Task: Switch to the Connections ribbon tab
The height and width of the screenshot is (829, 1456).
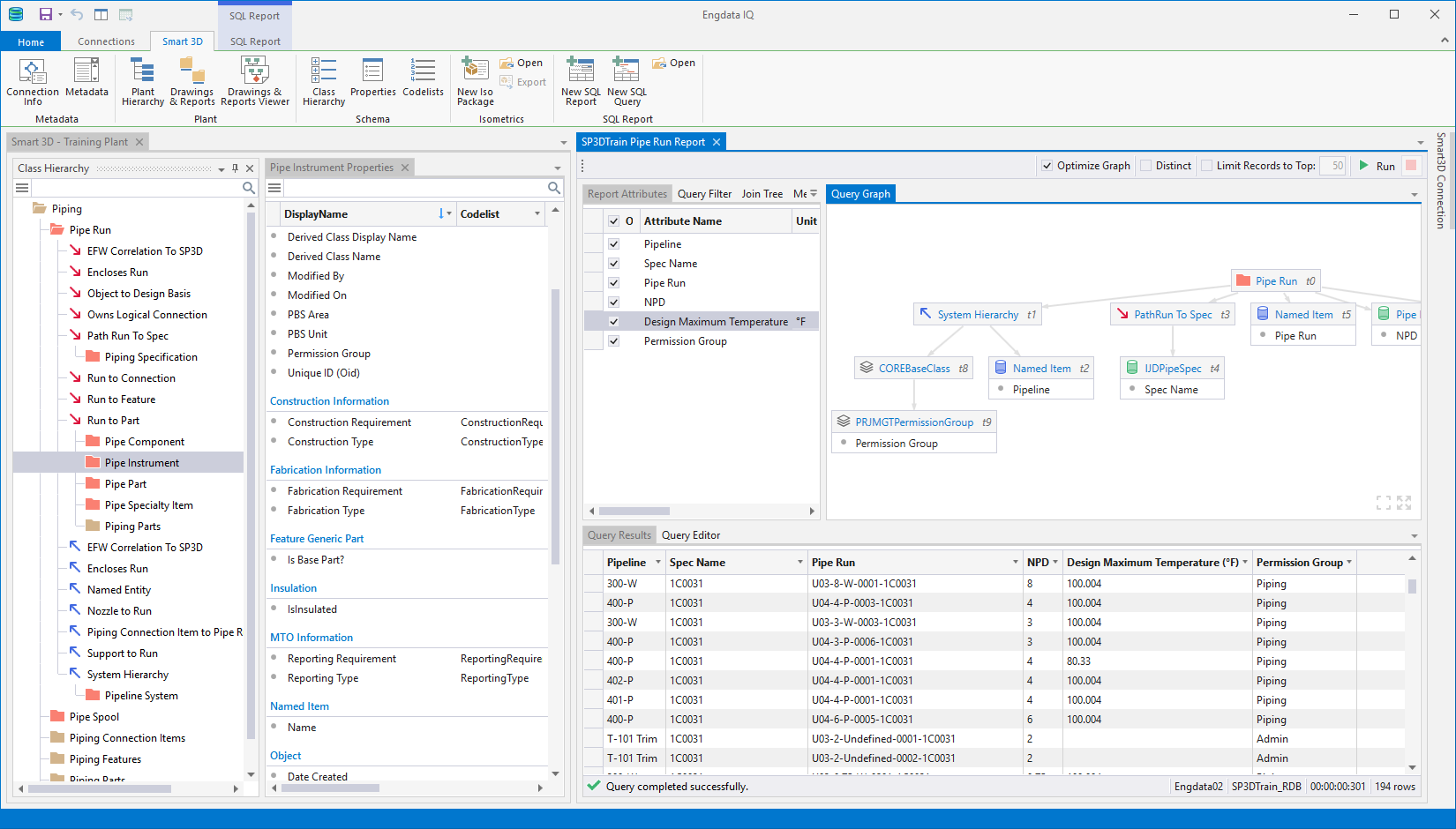Action: pos(106,41)
